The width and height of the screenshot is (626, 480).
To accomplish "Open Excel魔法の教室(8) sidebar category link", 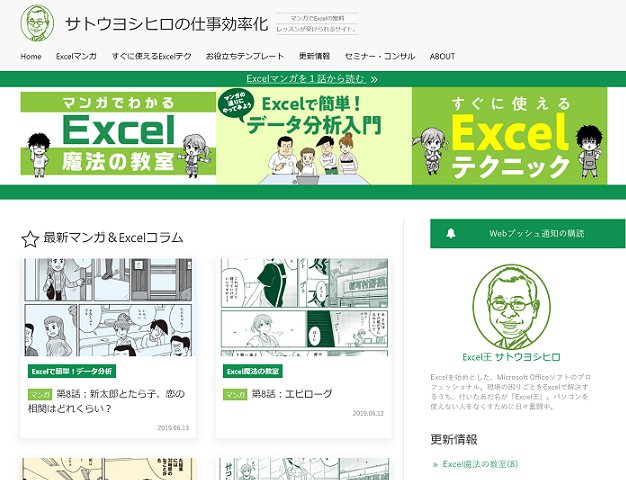I will 480,464.
